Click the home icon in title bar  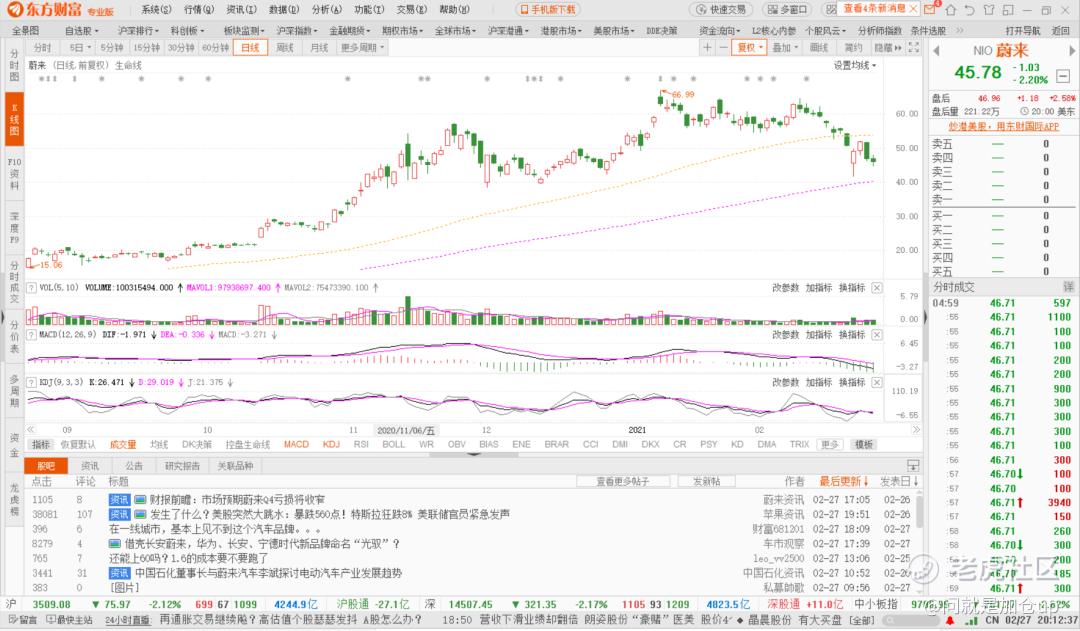[x=951, y=10]
